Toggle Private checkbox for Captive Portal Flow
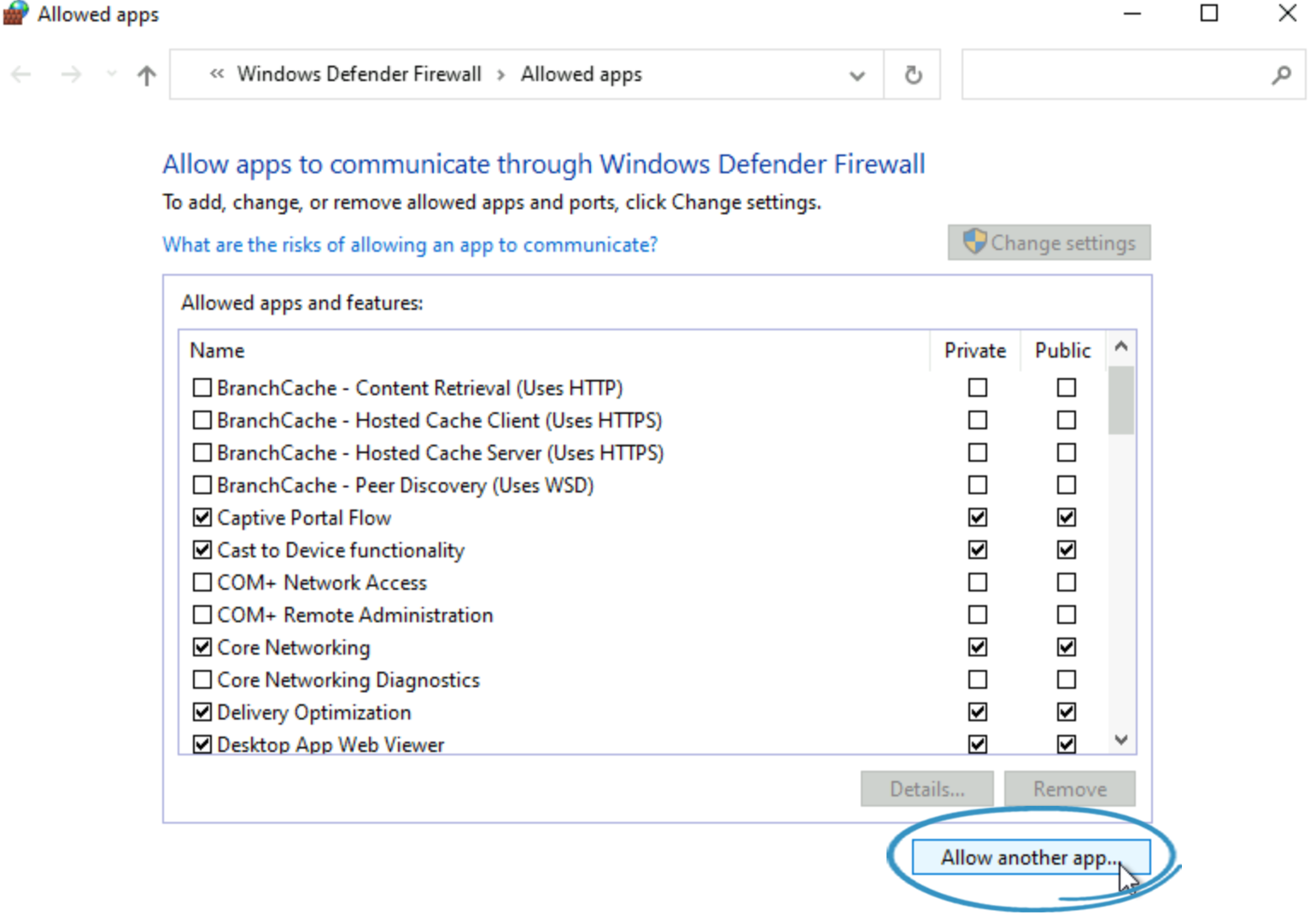This screenshot has height=921, width=1316. pos(978,517)
